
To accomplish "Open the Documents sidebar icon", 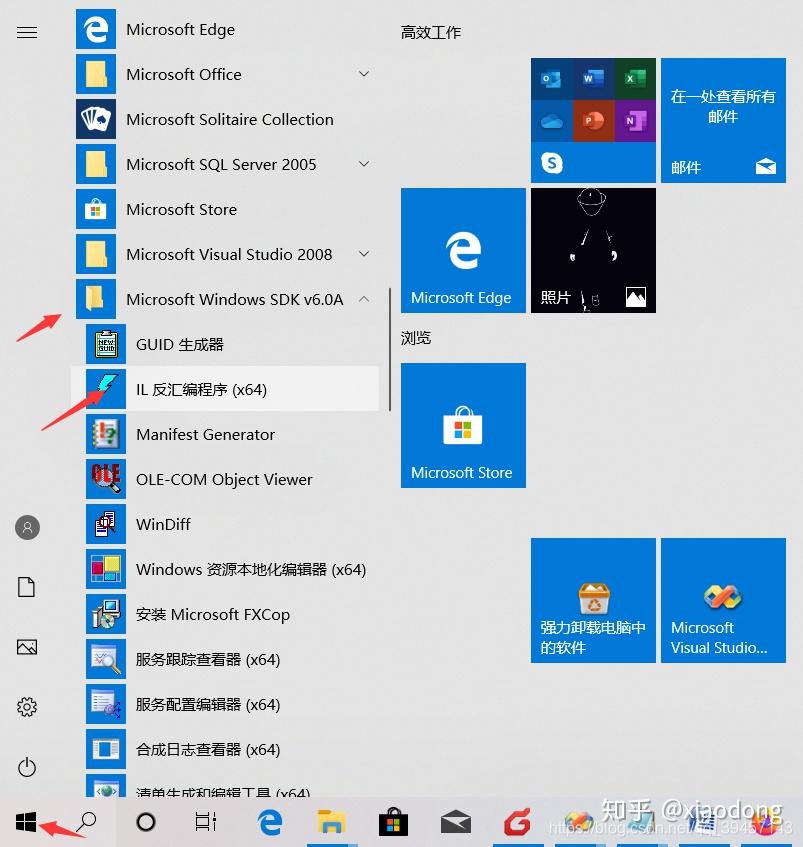I will 26,587.
